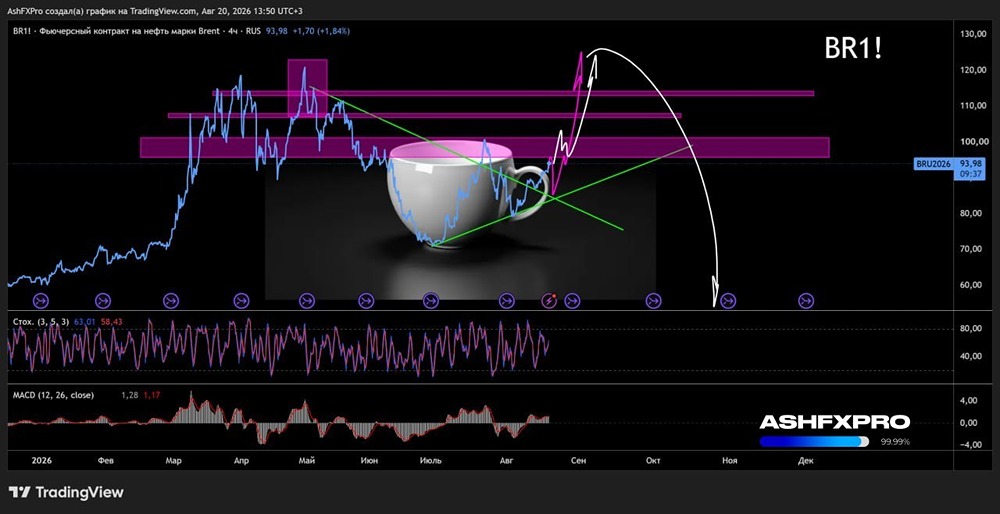
Task: Open the event marker above the Ноя label
Action: 728,300
